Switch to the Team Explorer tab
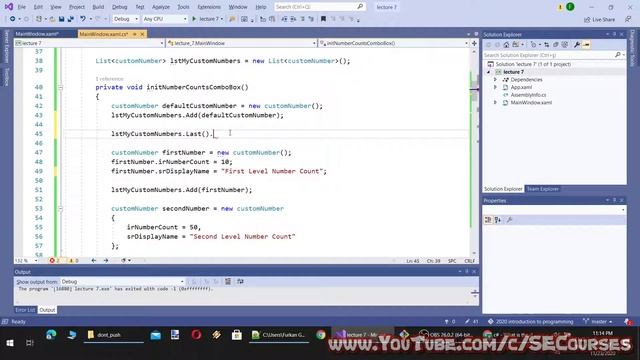Screen dimensions: 640x360 click(x=542, y=189)
